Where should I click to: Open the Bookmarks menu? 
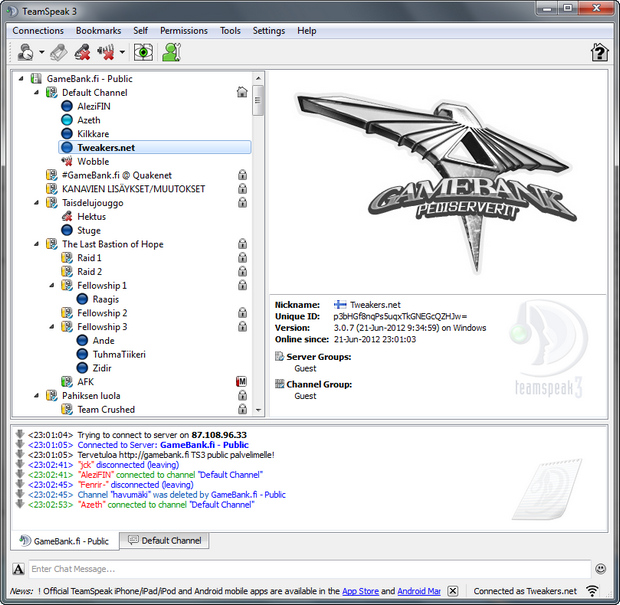pos(98,30)
